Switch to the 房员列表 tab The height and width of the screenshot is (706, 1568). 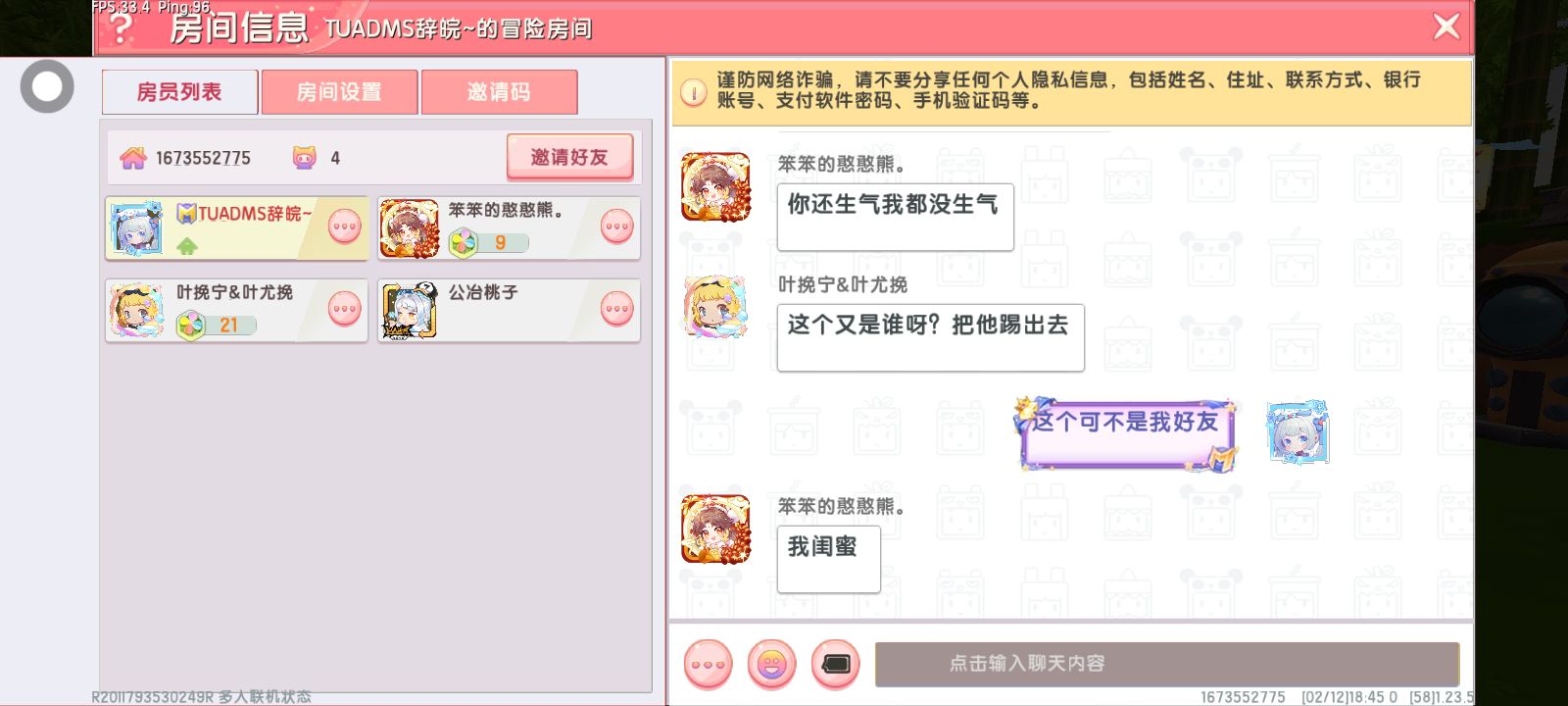tap(179, 92)
